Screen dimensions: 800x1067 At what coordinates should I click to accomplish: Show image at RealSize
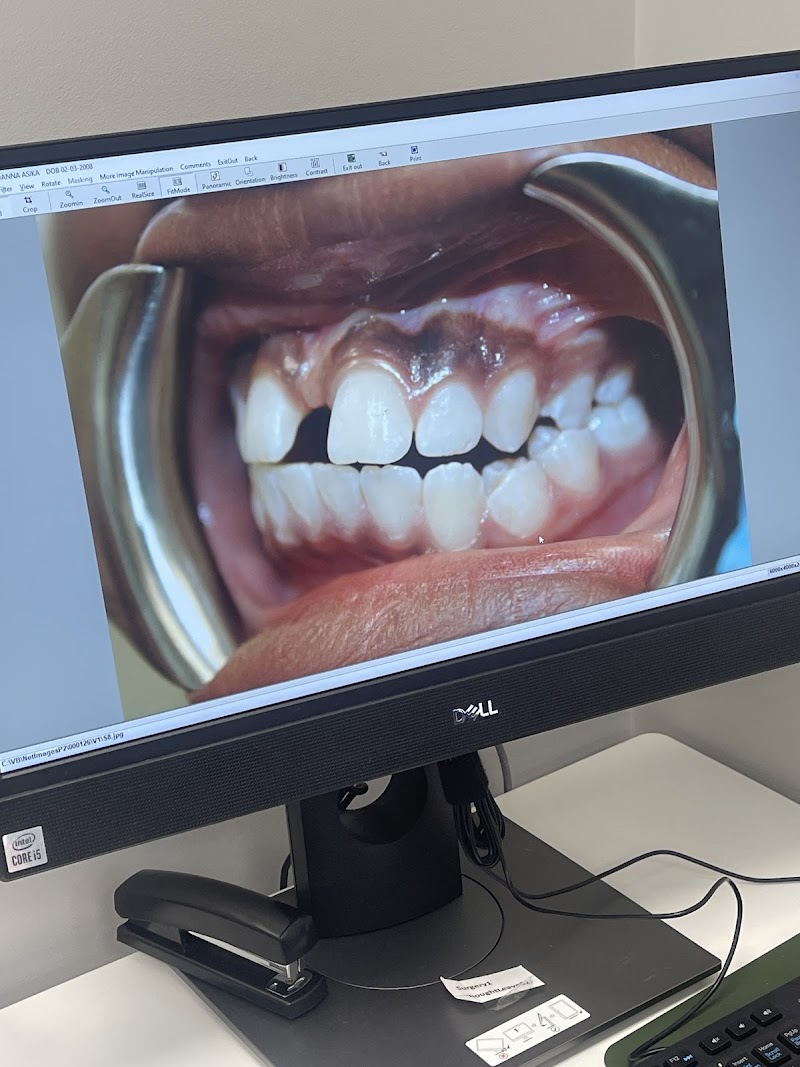(142, 190)
